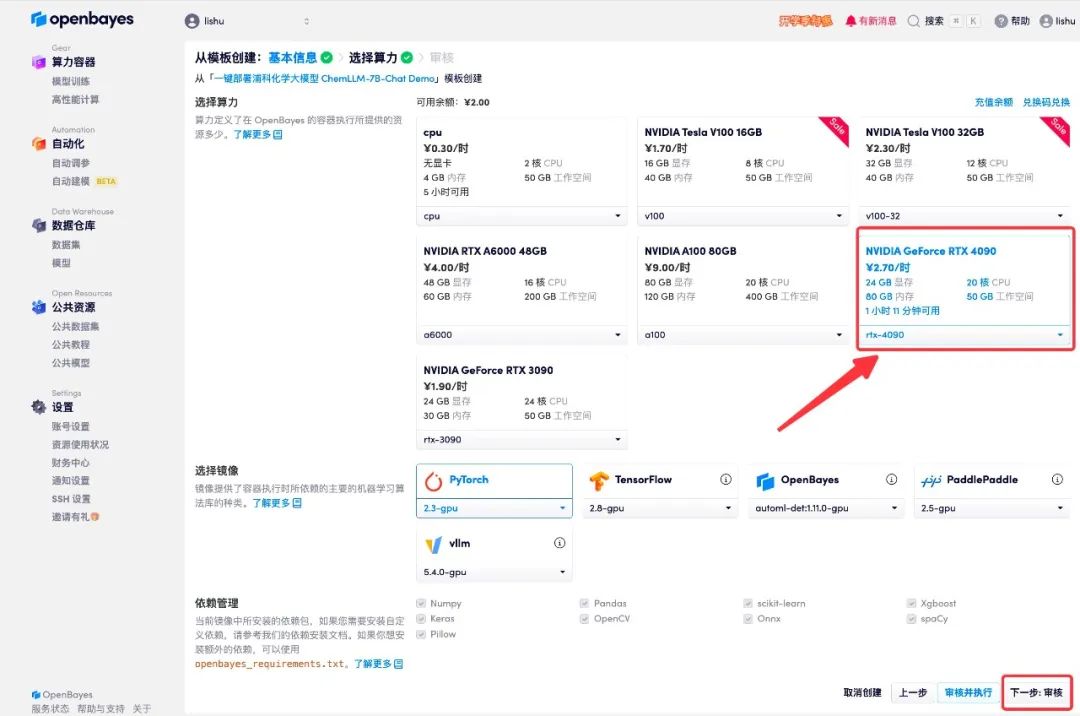The height and width of the screenshot is (716, 1080).
Task: Show vllm image info icon
Action: tap(559, 543)
